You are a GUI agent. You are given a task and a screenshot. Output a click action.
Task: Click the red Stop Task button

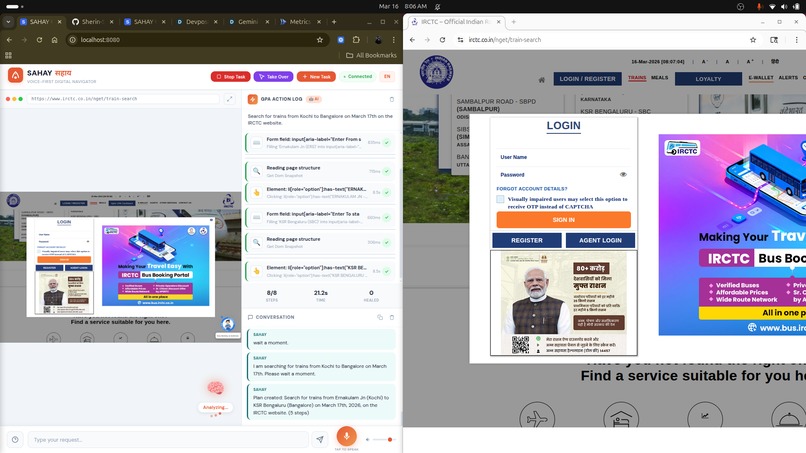(x=230, y=77)
